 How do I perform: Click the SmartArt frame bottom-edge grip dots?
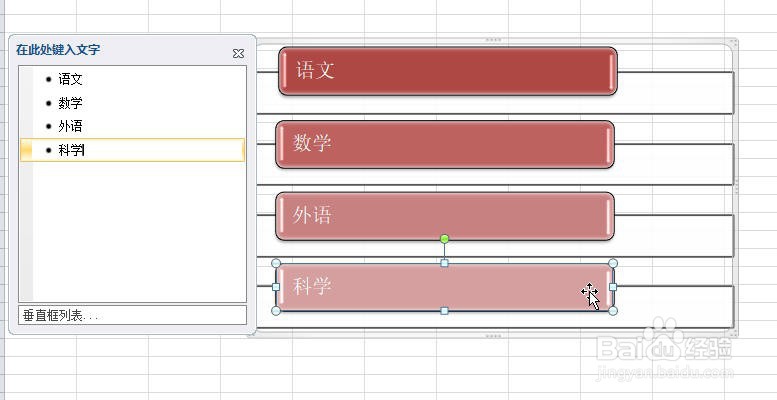(494, 336)
